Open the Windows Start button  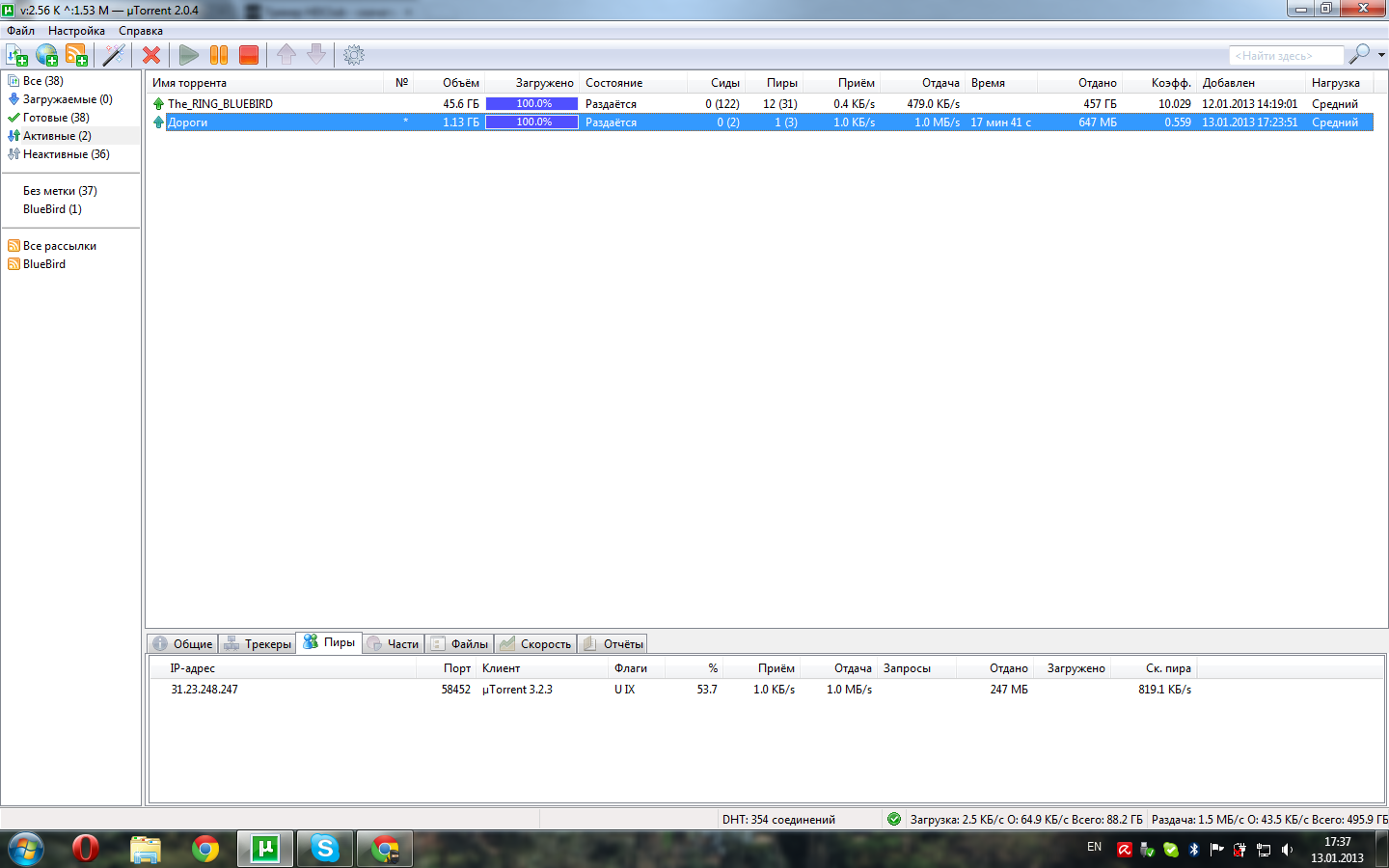tap(25, 849)
